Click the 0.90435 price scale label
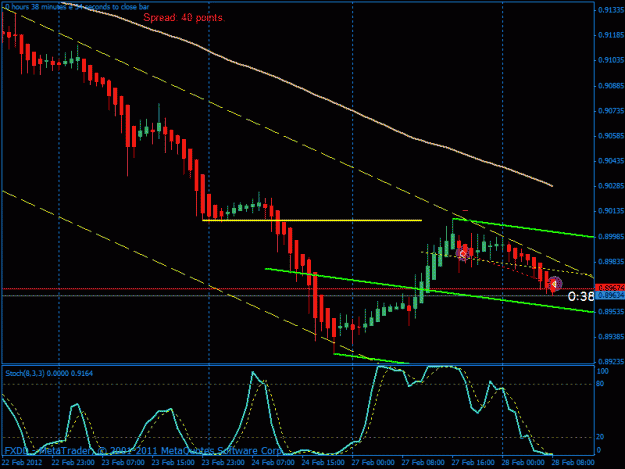625x469 pixels. pos(611,161)
